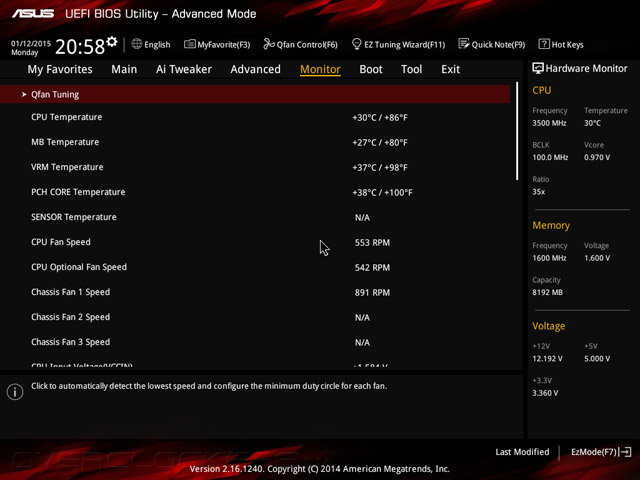This screenshot has height=480, width=640.
Task: Switch to the Main tab
Action: pyautogui.click(x=124, y=69)
